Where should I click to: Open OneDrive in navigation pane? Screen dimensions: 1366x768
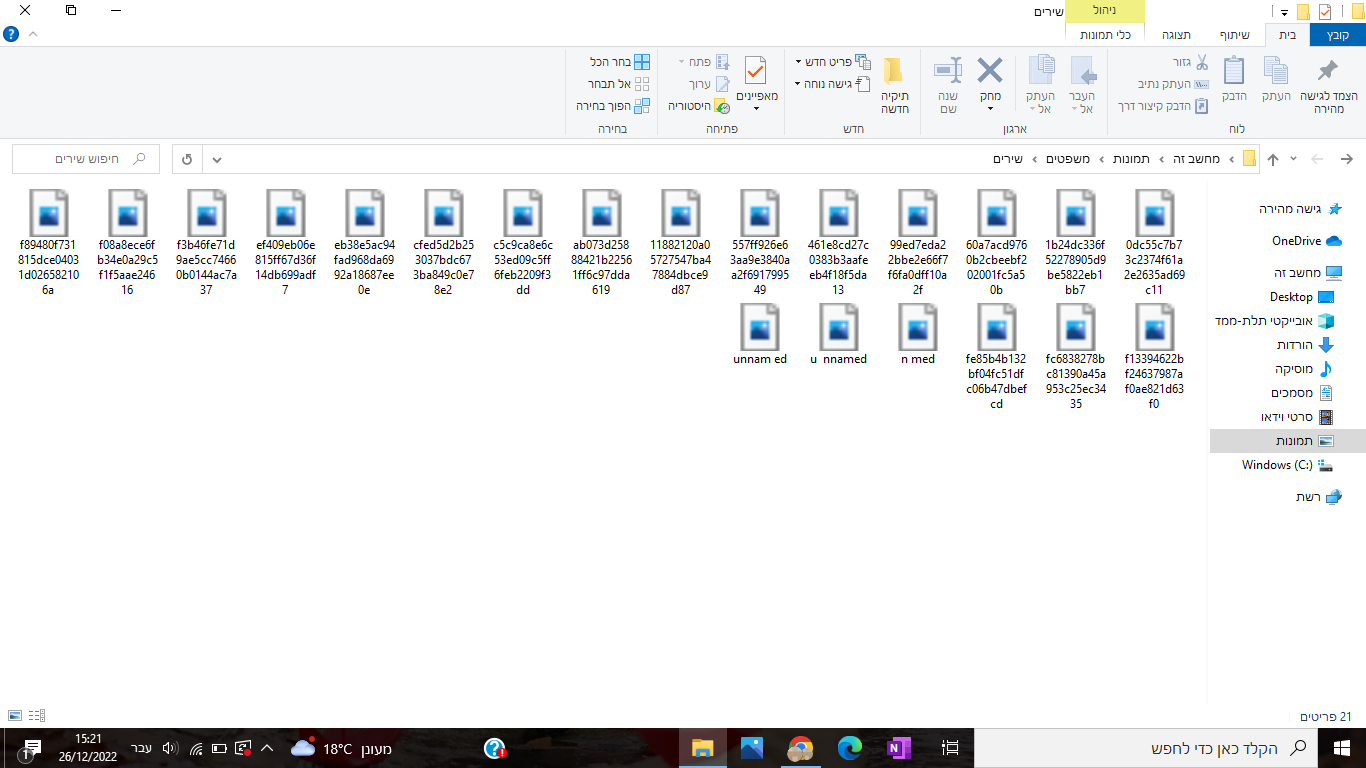point(1307,241)
